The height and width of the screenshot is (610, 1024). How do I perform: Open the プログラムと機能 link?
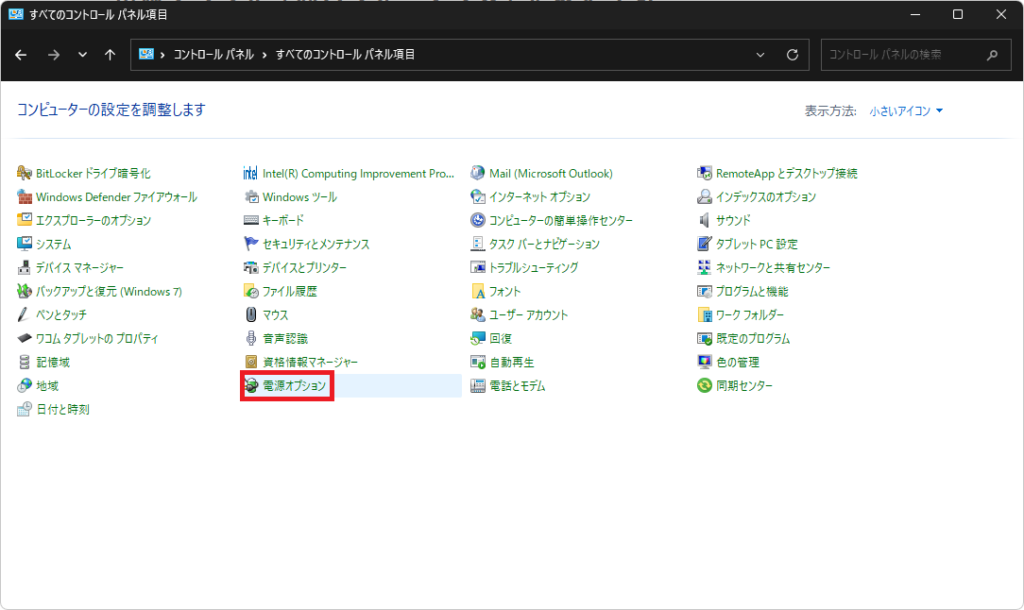point(751,291)
